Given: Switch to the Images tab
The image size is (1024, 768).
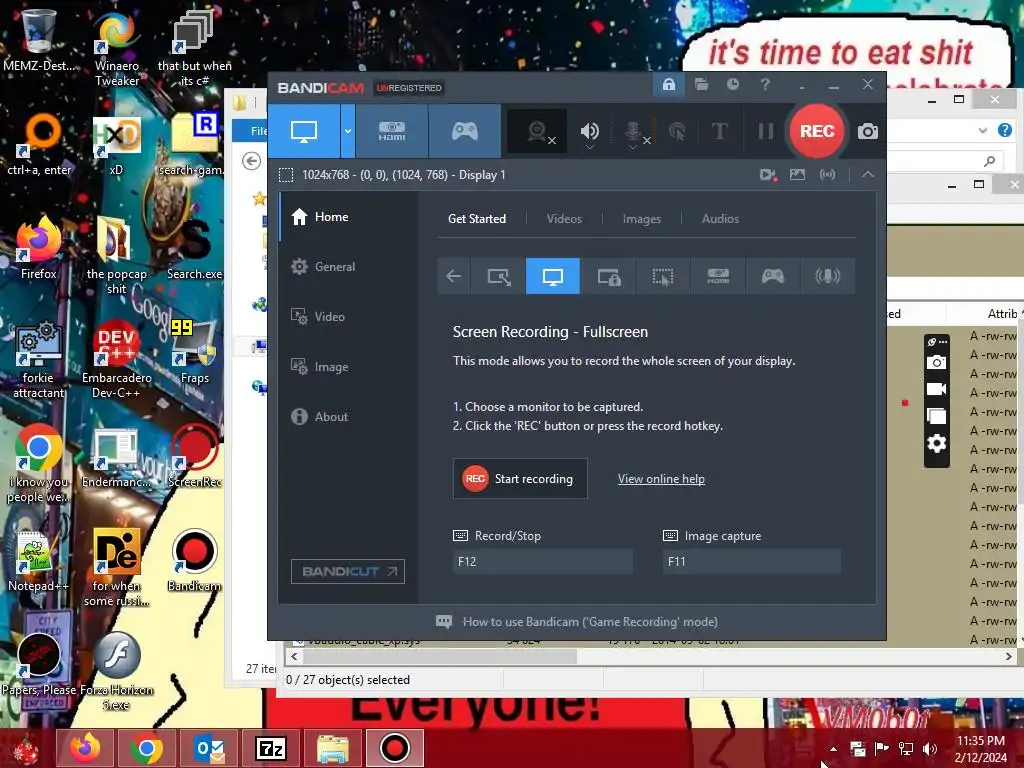Looking at the screenshot, I should (x=641, y=219).
